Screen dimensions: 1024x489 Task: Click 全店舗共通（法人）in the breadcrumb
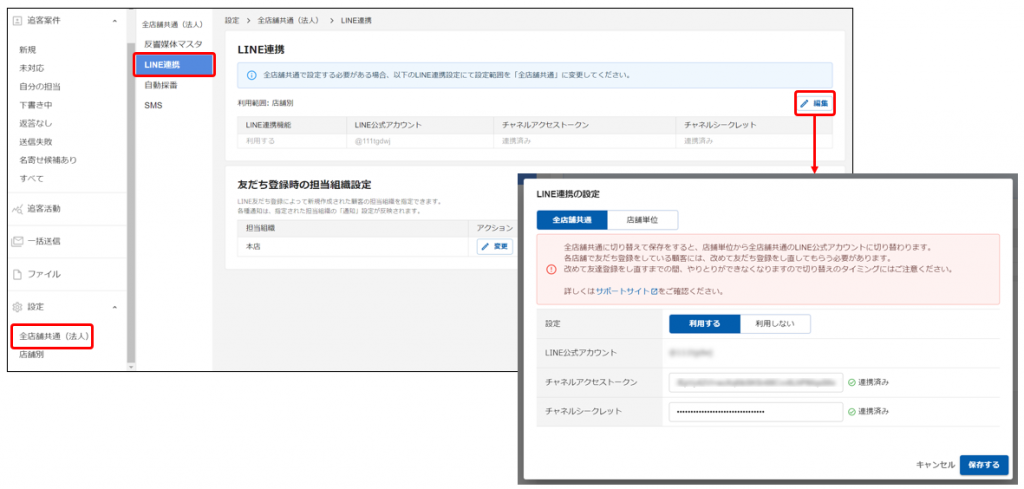(288, 21)
